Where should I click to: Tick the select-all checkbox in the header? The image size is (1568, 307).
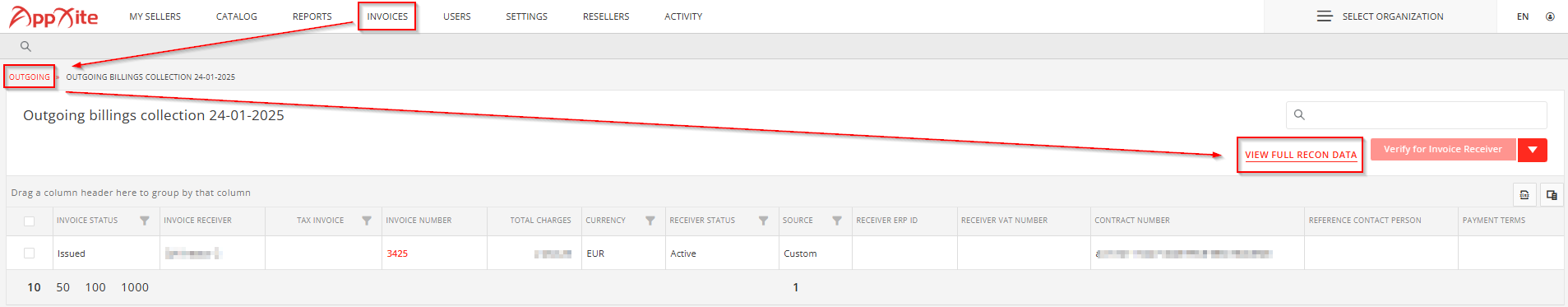tap(30, 221)
